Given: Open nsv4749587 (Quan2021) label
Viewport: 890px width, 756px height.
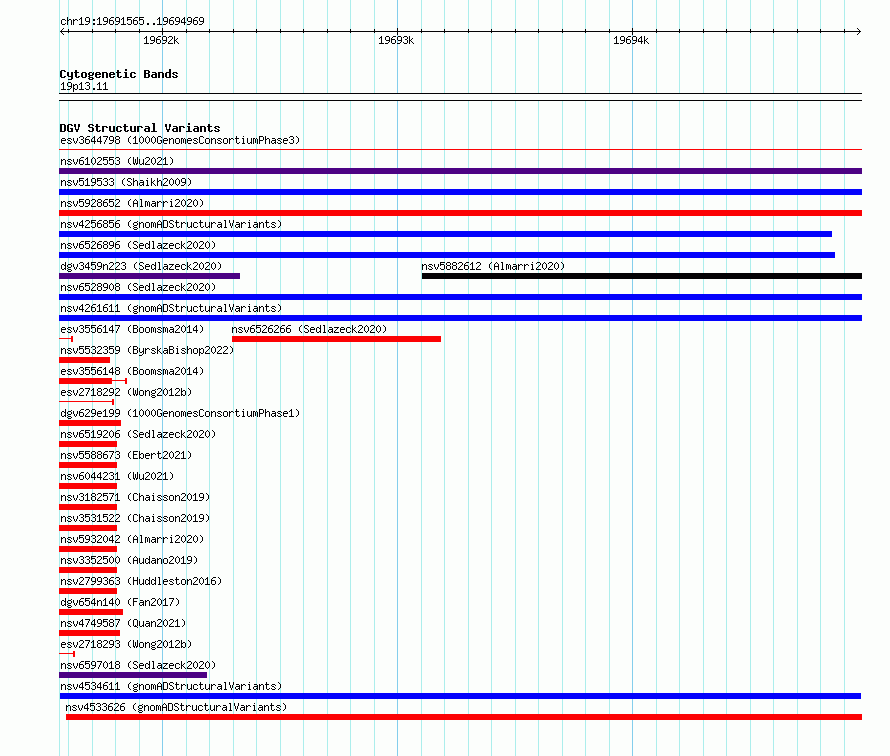Looking at the screenshot, I should pos(123,623).
